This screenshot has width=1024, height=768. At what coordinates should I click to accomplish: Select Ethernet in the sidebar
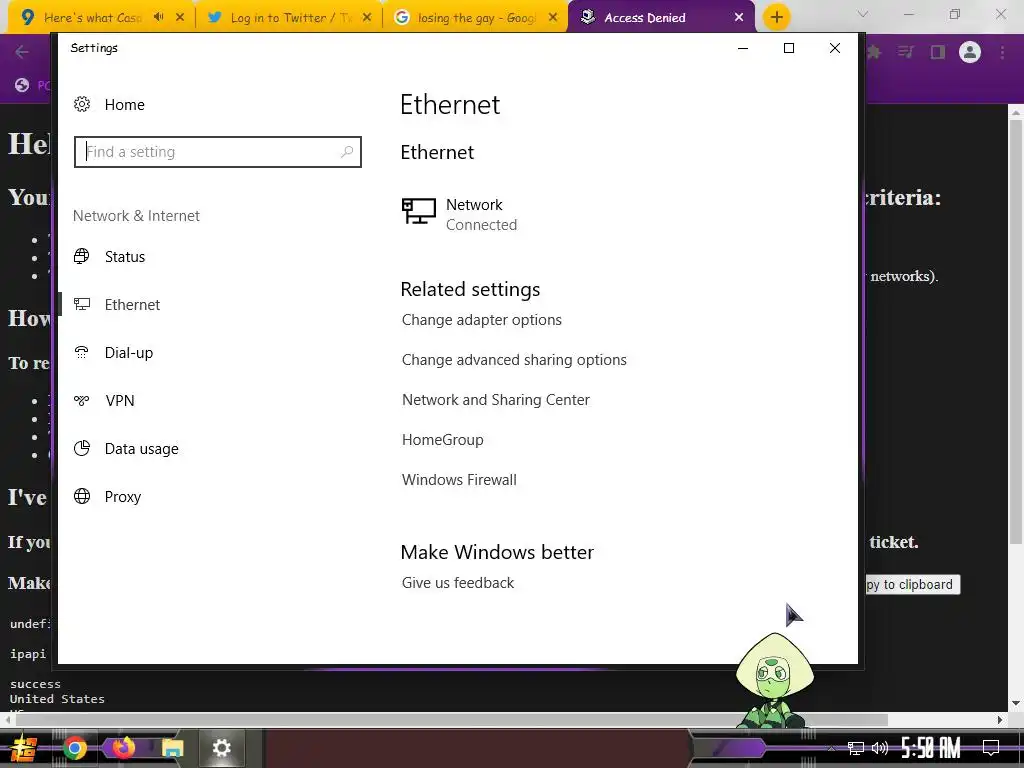tap(132, 305)
